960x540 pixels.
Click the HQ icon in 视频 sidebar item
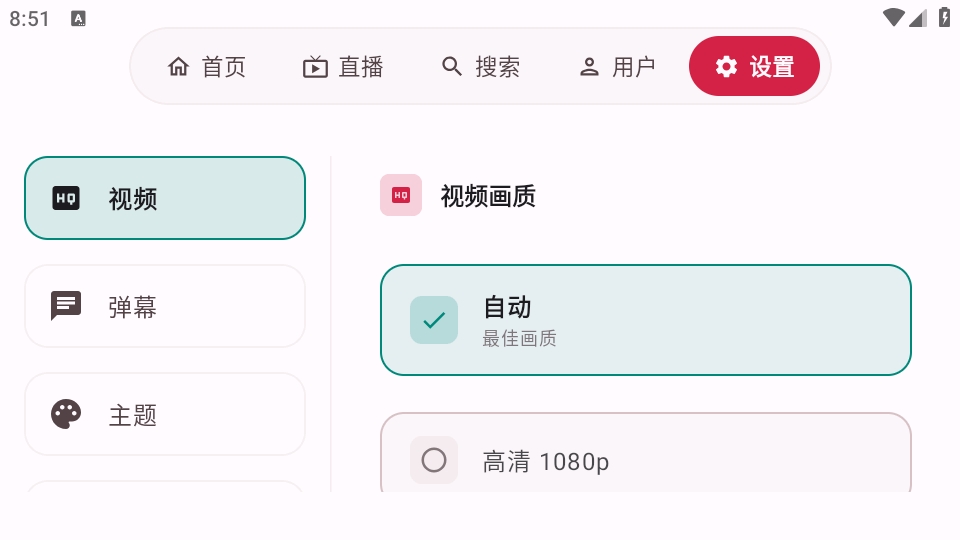tap(66, 198)
